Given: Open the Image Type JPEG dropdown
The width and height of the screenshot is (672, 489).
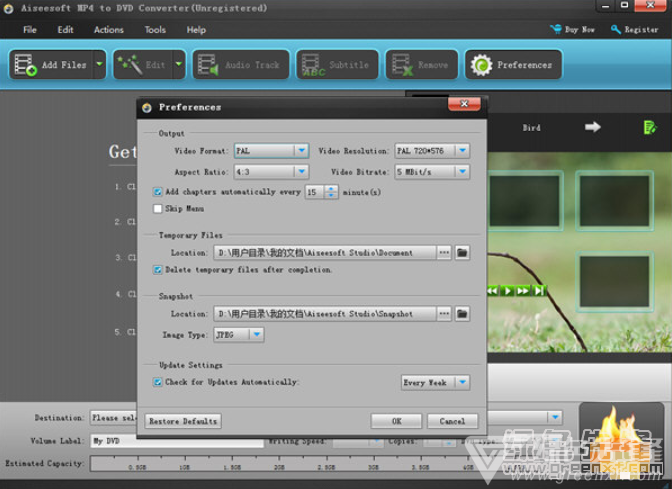Looking at the screenshot, I should pyautogui.click(x=239, y=335).
